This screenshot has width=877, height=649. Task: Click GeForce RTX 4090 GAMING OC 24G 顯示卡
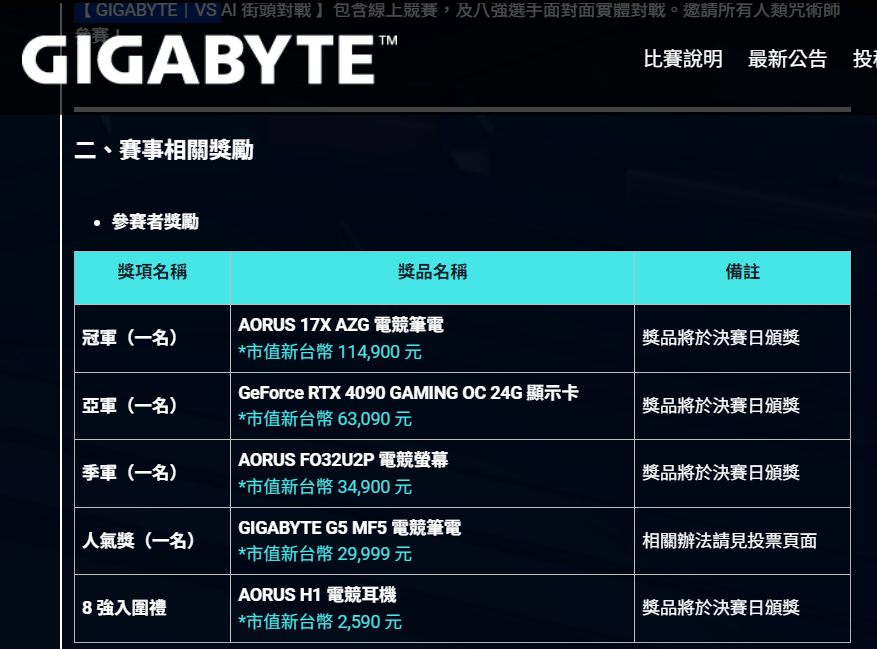pos(408,393)
